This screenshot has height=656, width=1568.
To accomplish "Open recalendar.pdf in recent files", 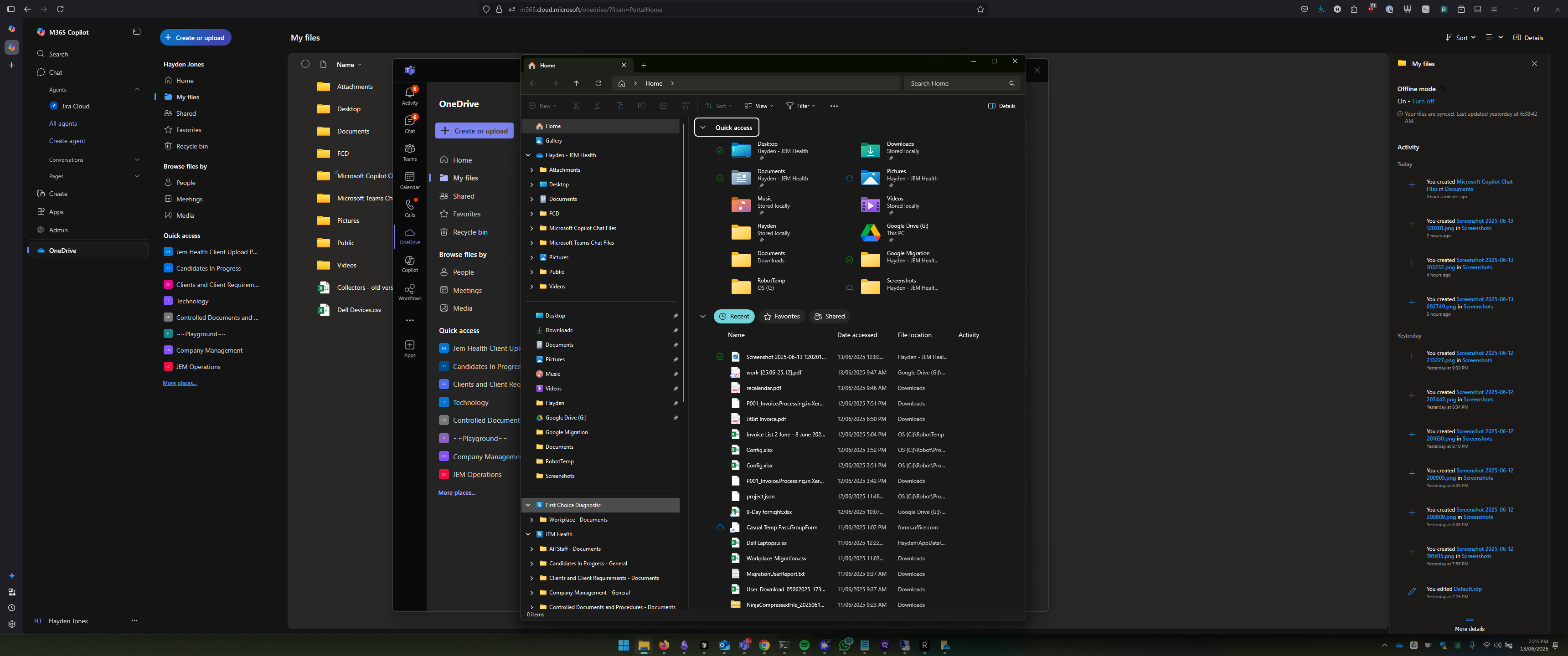I will [763, 388].
